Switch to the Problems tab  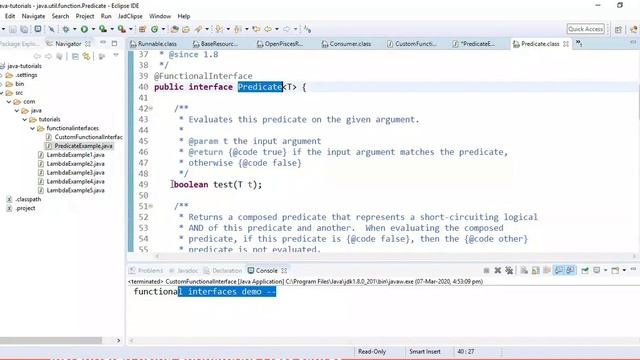click(146, 271)
